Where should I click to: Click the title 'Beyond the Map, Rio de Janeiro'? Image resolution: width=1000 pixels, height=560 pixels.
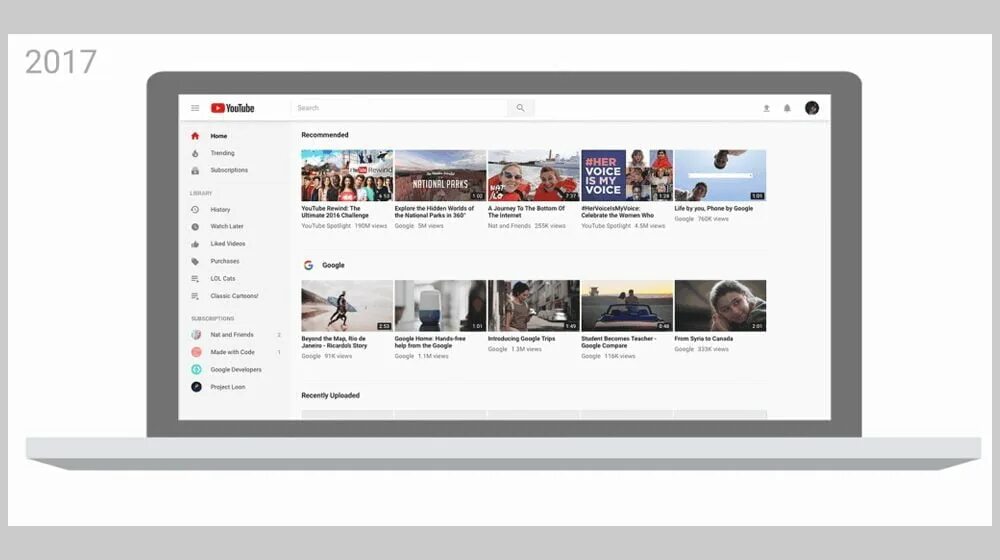click(x=334, y=342)
